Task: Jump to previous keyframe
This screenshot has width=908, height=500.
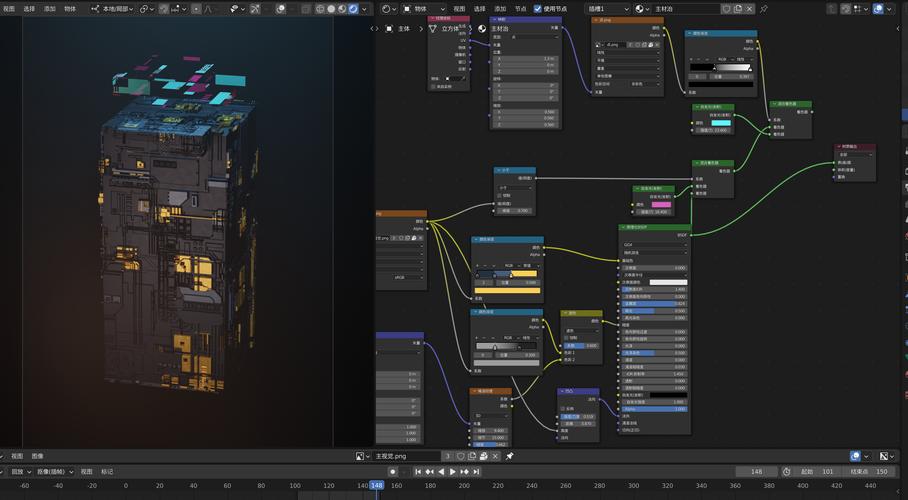Action: tap(430, 472)
